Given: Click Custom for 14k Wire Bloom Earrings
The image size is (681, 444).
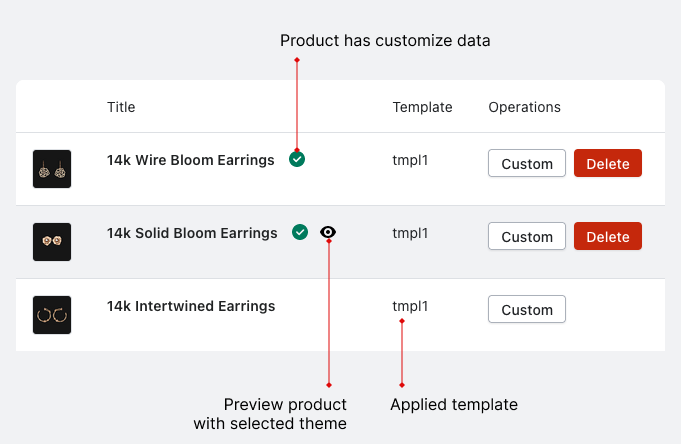Looking at the screenshot, I should click(527, 164).
